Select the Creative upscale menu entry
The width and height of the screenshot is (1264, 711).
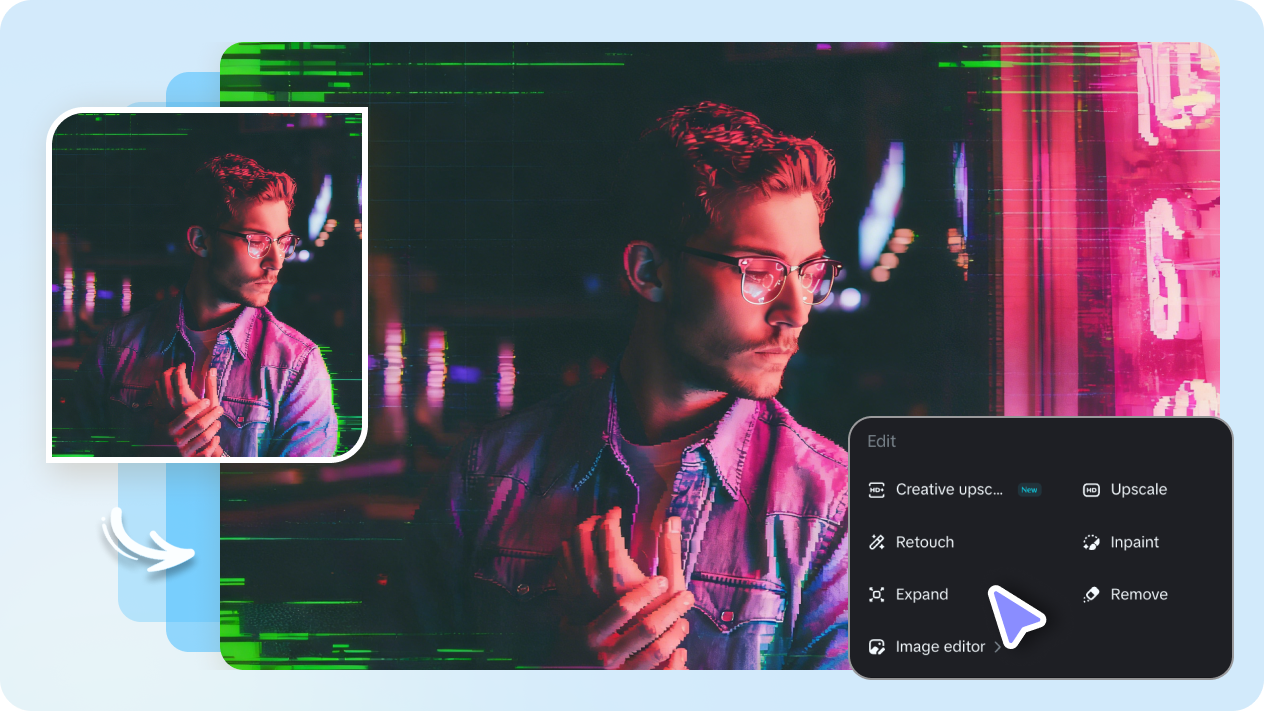click(954, 490)
